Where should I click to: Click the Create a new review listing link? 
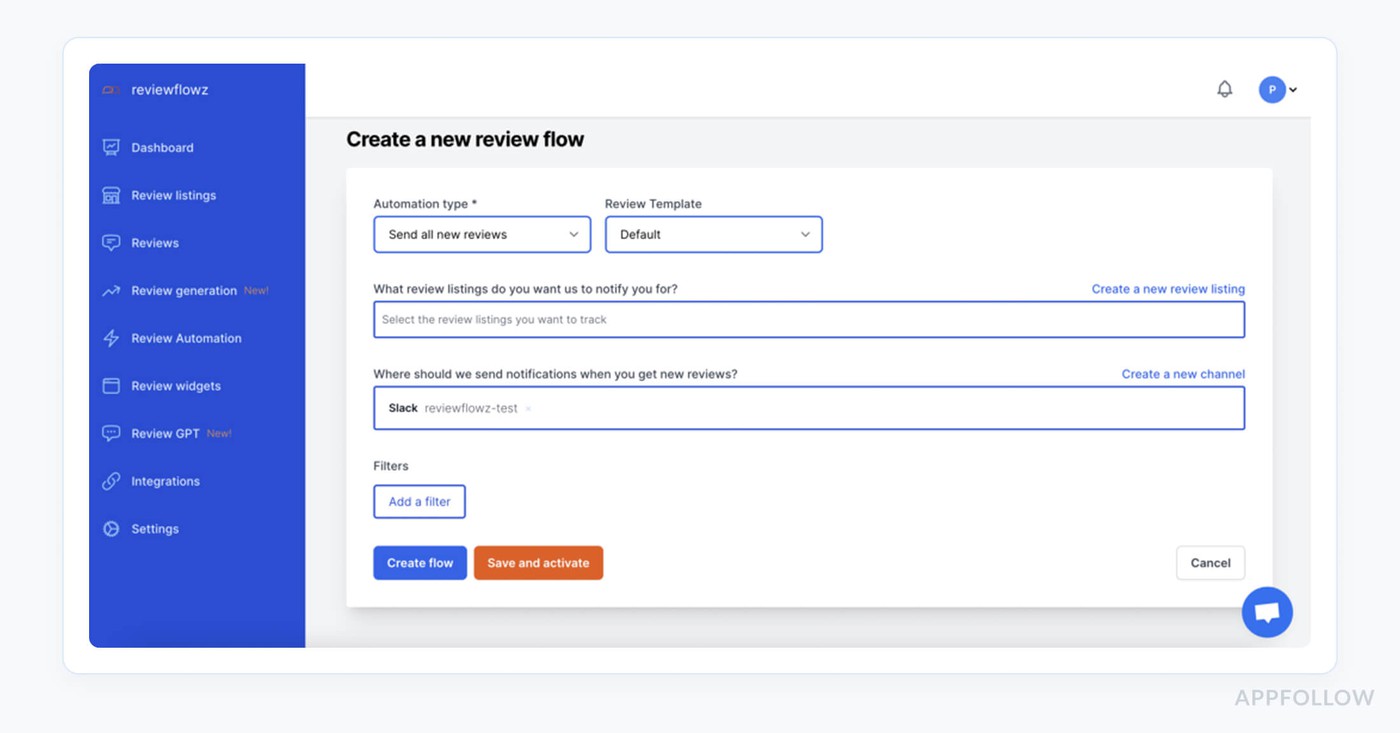pyautogui.click(x=1168, y=289)
